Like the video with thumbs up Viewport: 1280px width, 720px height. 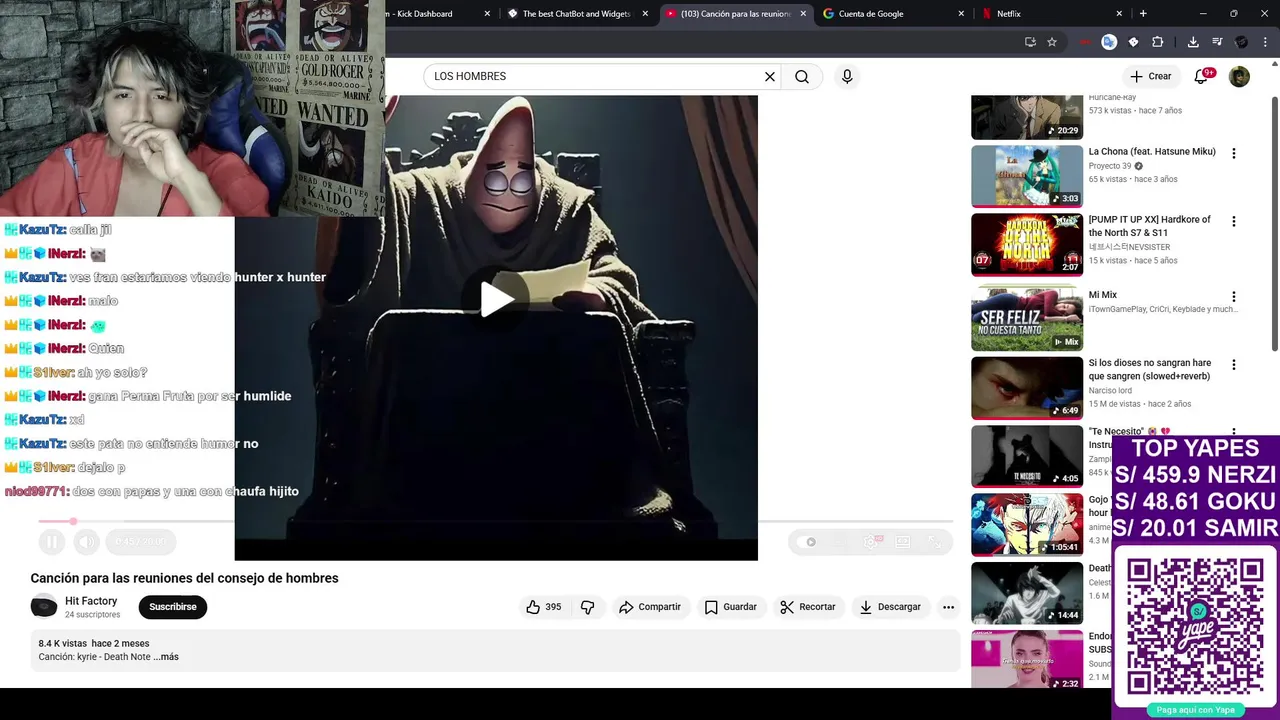click(x=544, y=607)
